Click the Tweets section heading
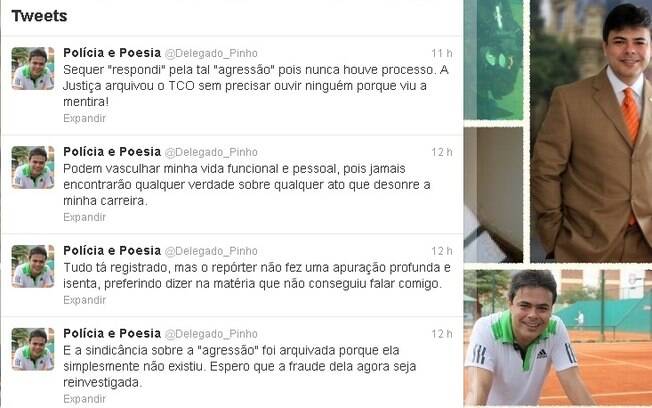Viewport: 652px width, 408px height. click(39, 16)
